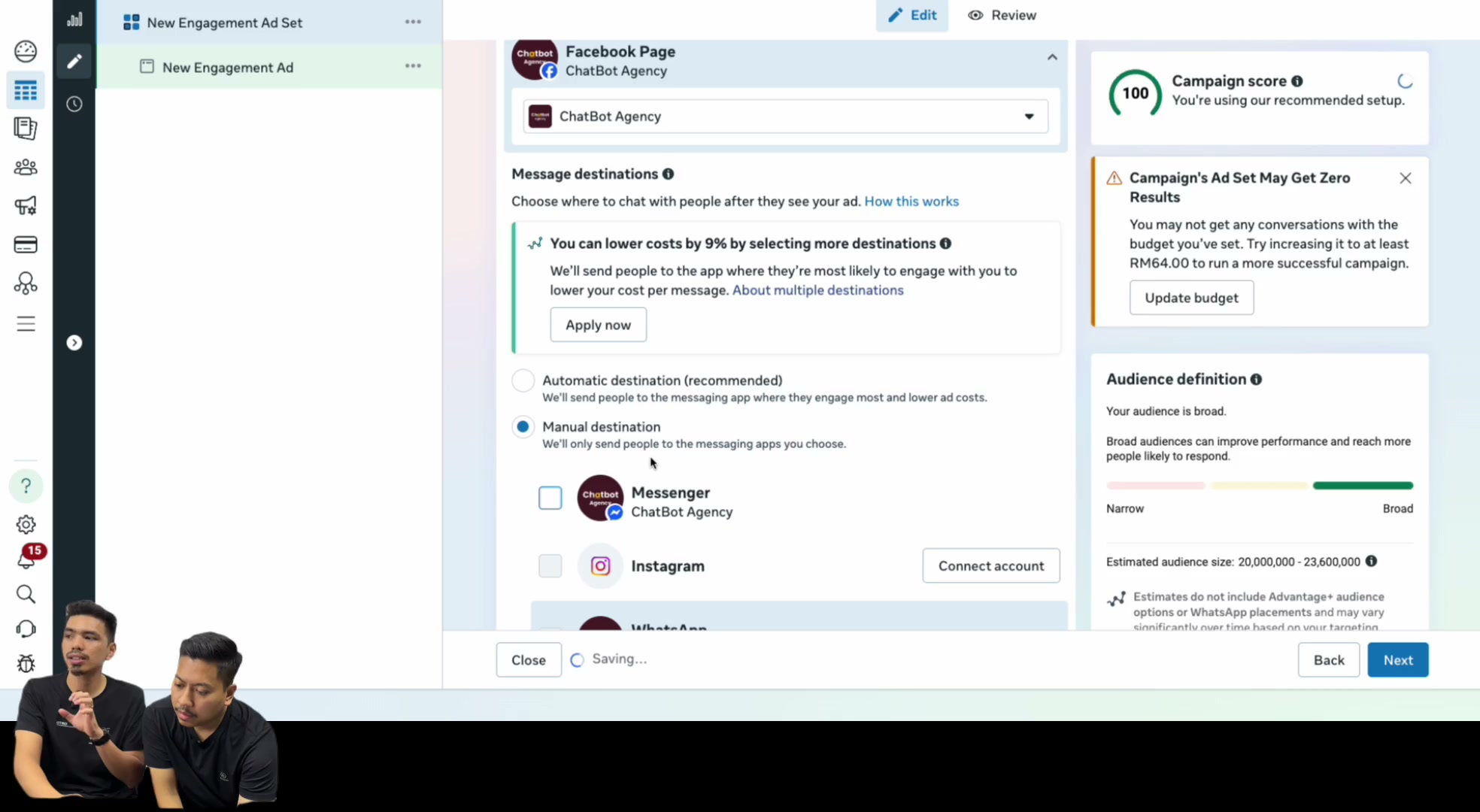Click Audience definition info icon
Screen dimensions: 1480x812
click(x=1256, y=380)
